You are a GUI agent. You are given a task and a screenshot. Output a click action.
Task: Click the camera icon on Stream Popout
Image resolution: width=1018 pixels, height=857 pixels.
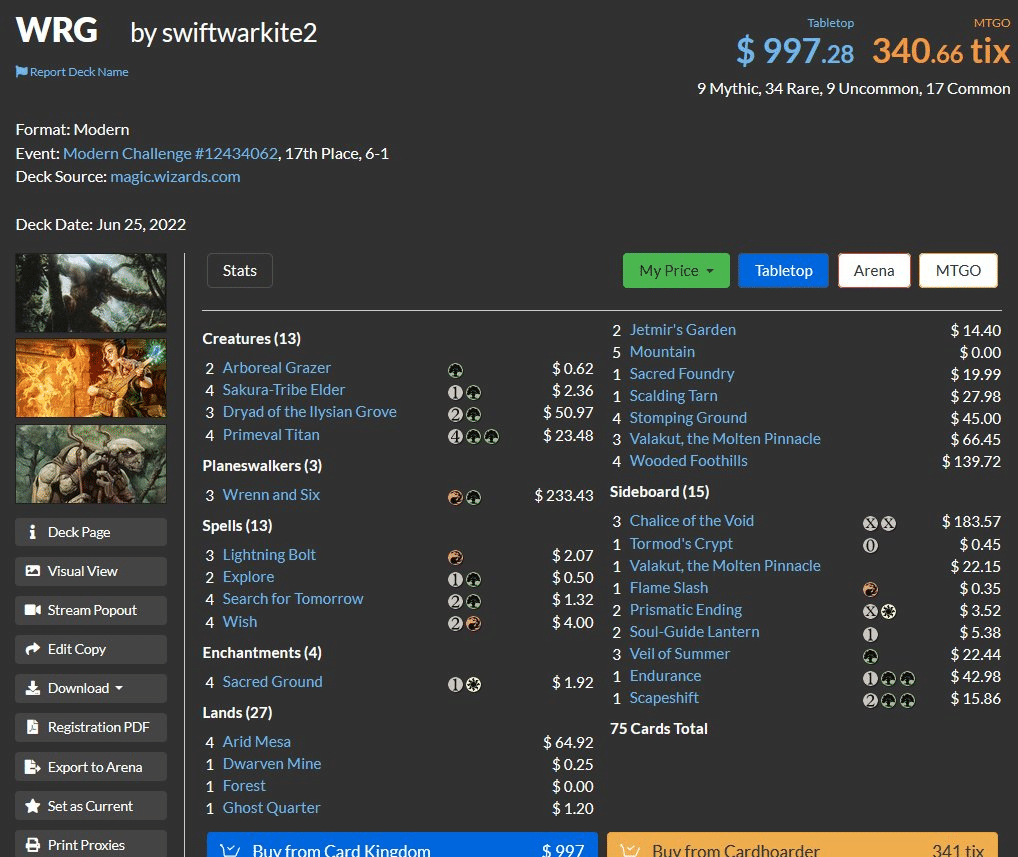click(33, 610)
